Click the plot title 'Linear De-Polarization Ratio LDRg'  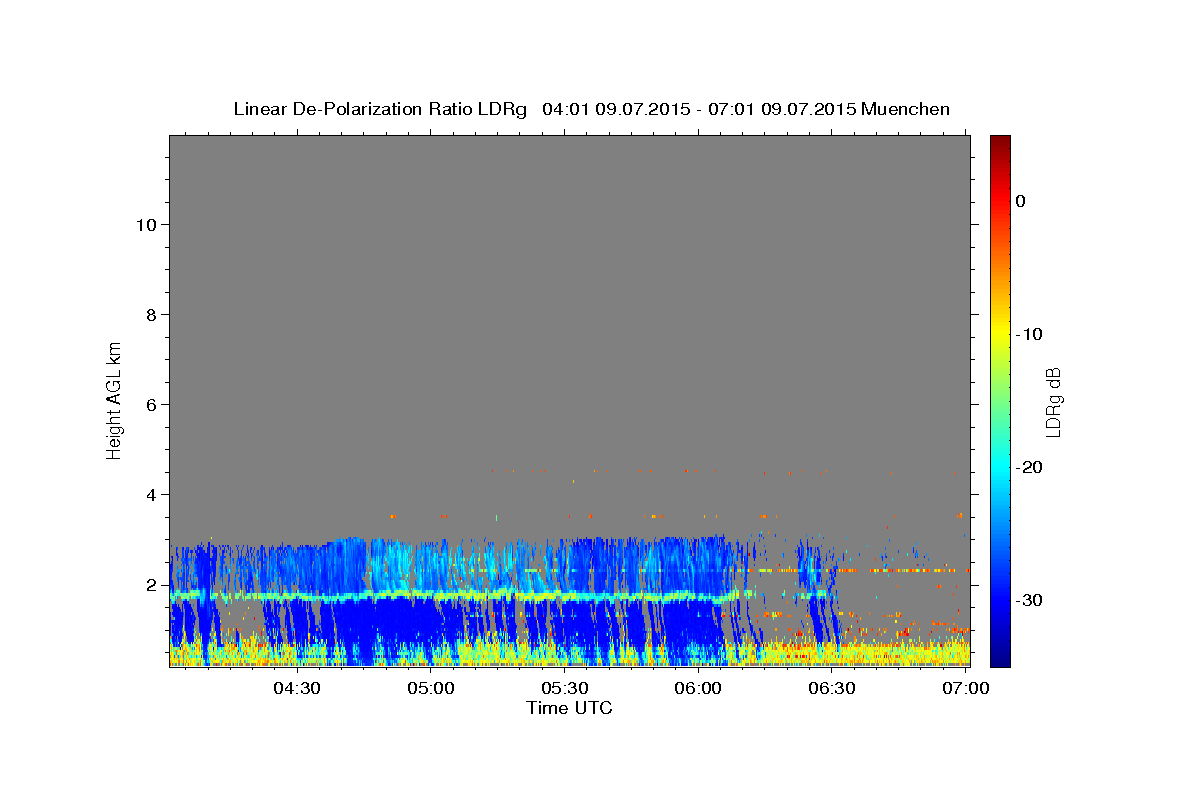click(x=380, y=109)
